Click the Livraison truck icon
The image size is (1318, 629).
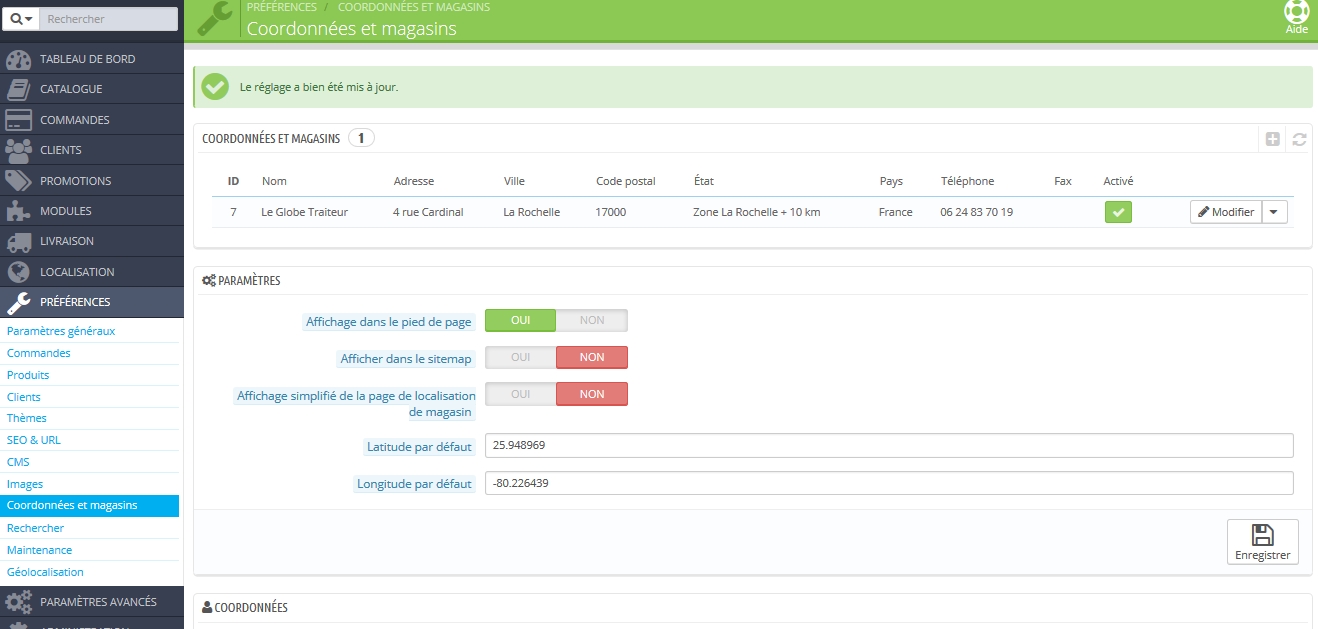[19, 242]
